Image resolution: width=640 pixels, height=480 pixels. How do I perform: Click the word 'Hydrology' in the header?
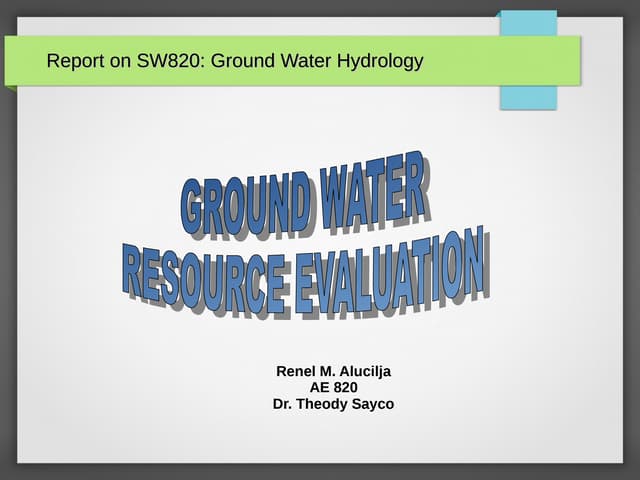378,62
